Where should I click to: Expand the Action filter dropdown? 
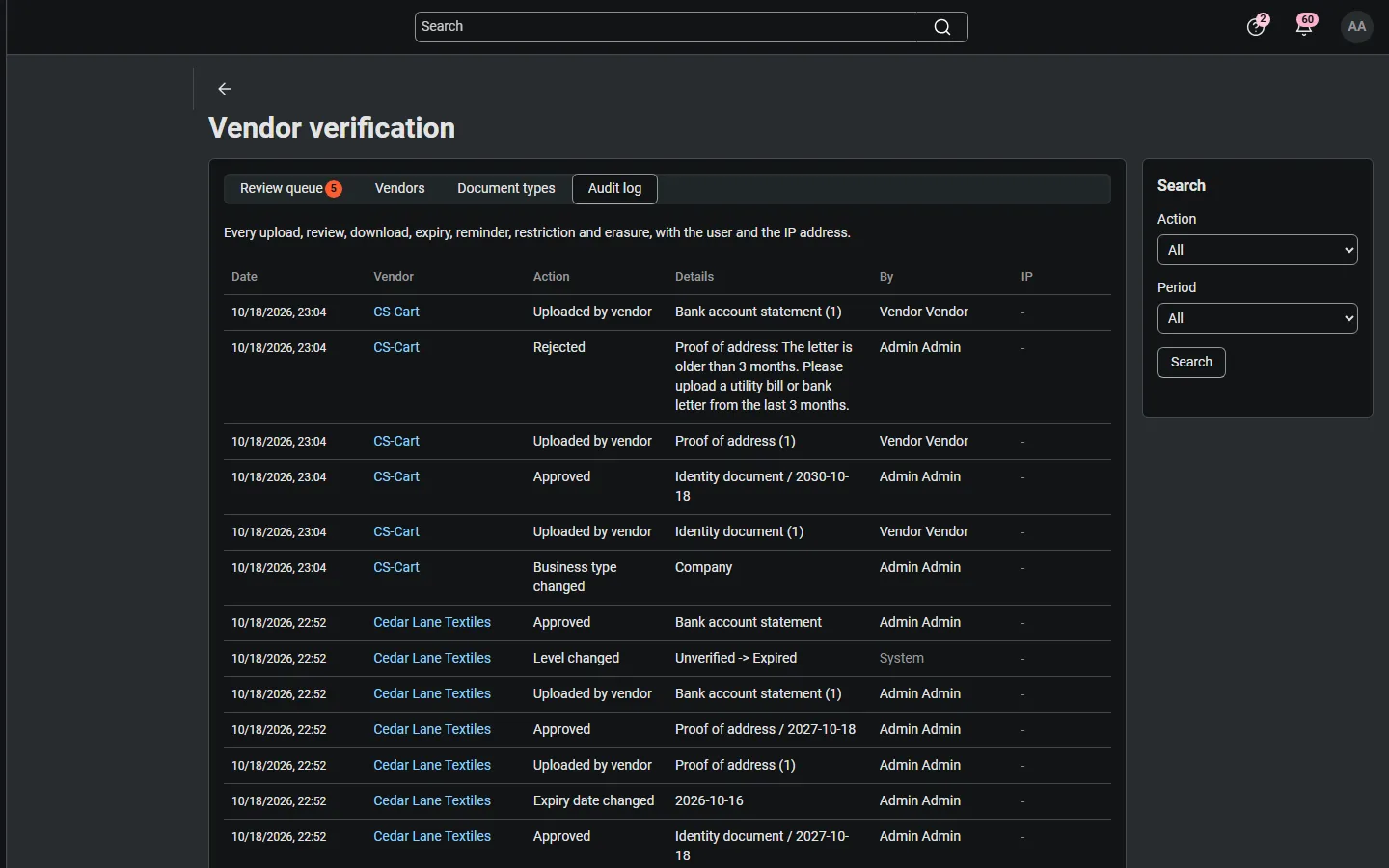pyautogui.click(x=1258, y=250)
